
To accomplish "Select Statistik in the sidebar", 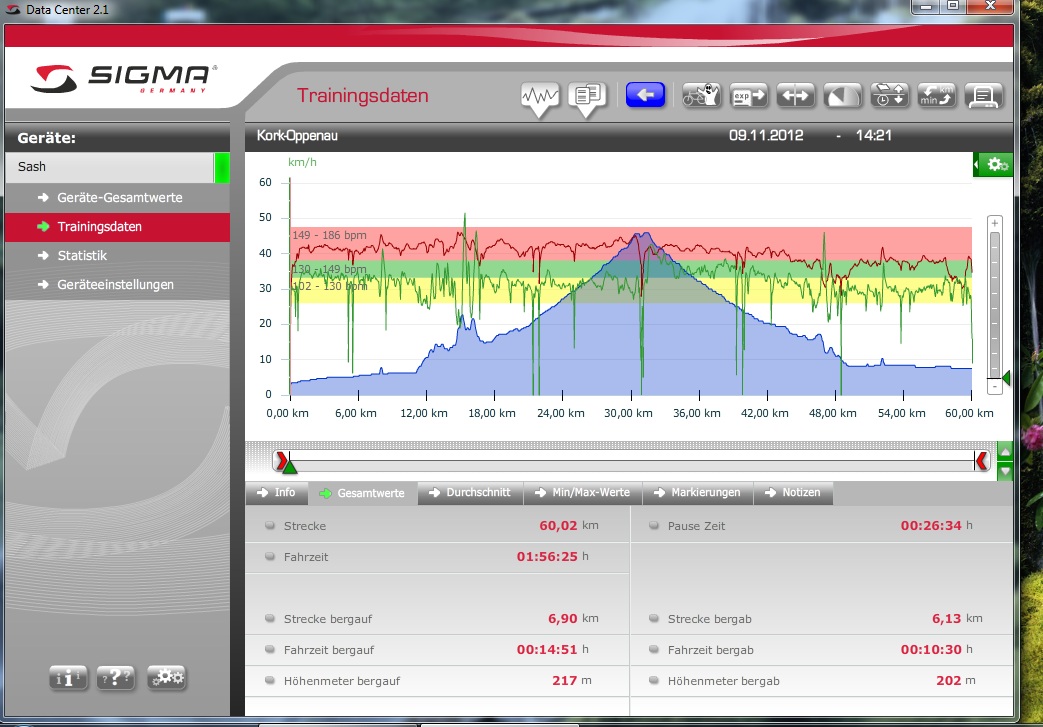I will click(x=81, y=255).
